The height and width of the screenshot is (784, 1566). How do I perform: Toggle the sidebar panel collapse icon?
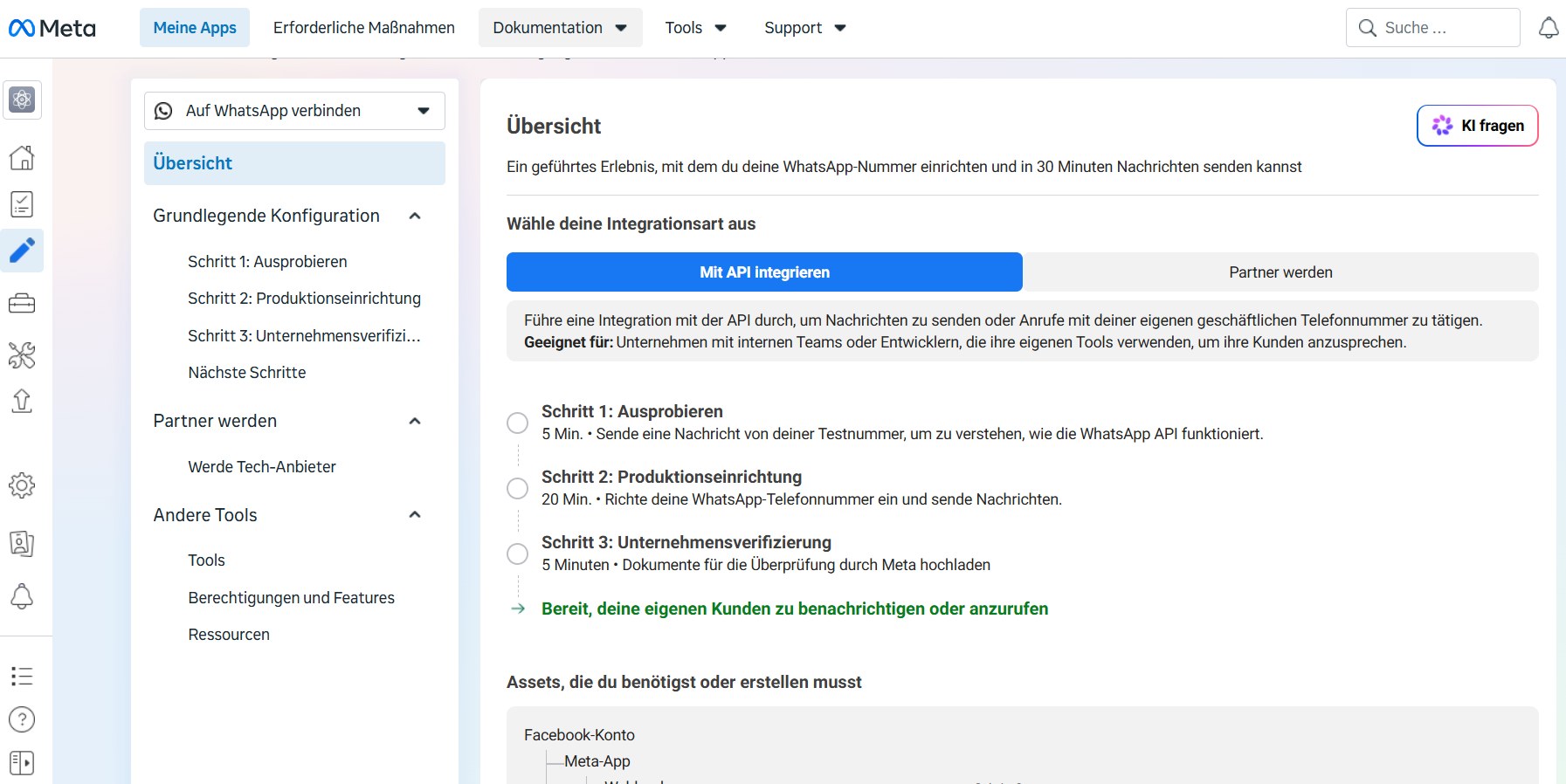coord(22,763)
